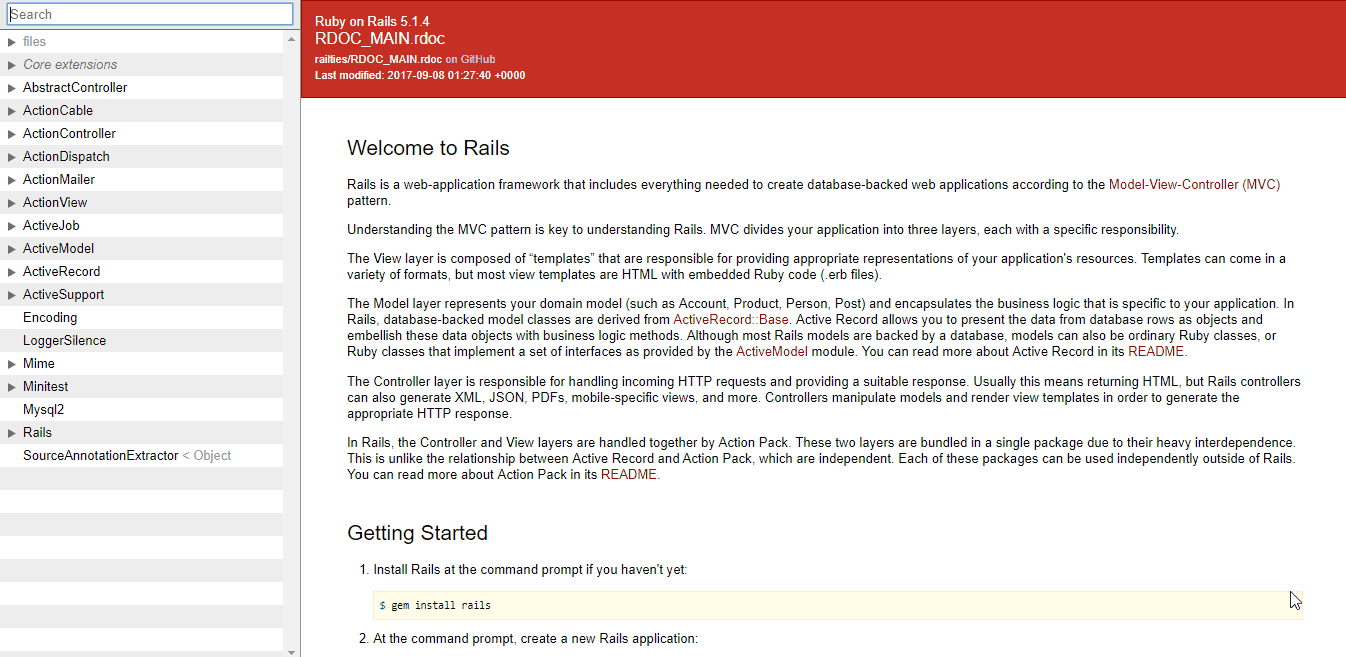Expand ActiveModel triangle

click(12, 249)
